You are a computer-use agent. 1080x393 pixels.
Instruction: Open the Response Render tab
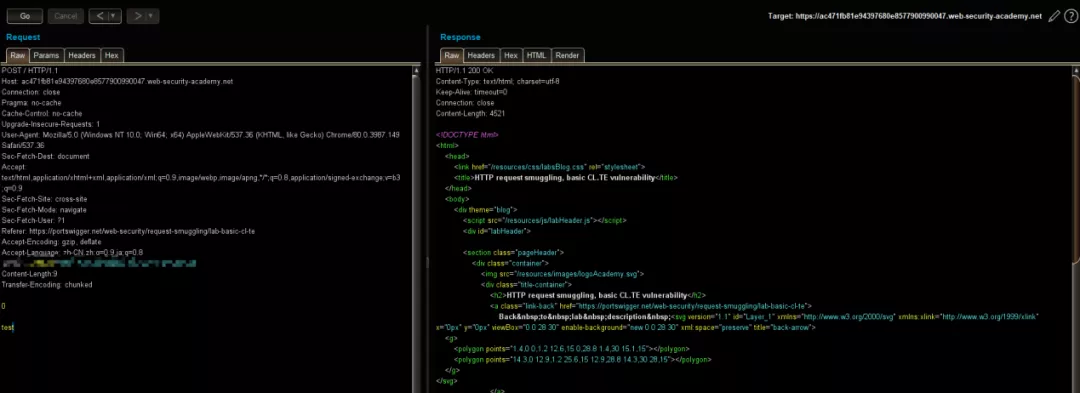[567, 55]
